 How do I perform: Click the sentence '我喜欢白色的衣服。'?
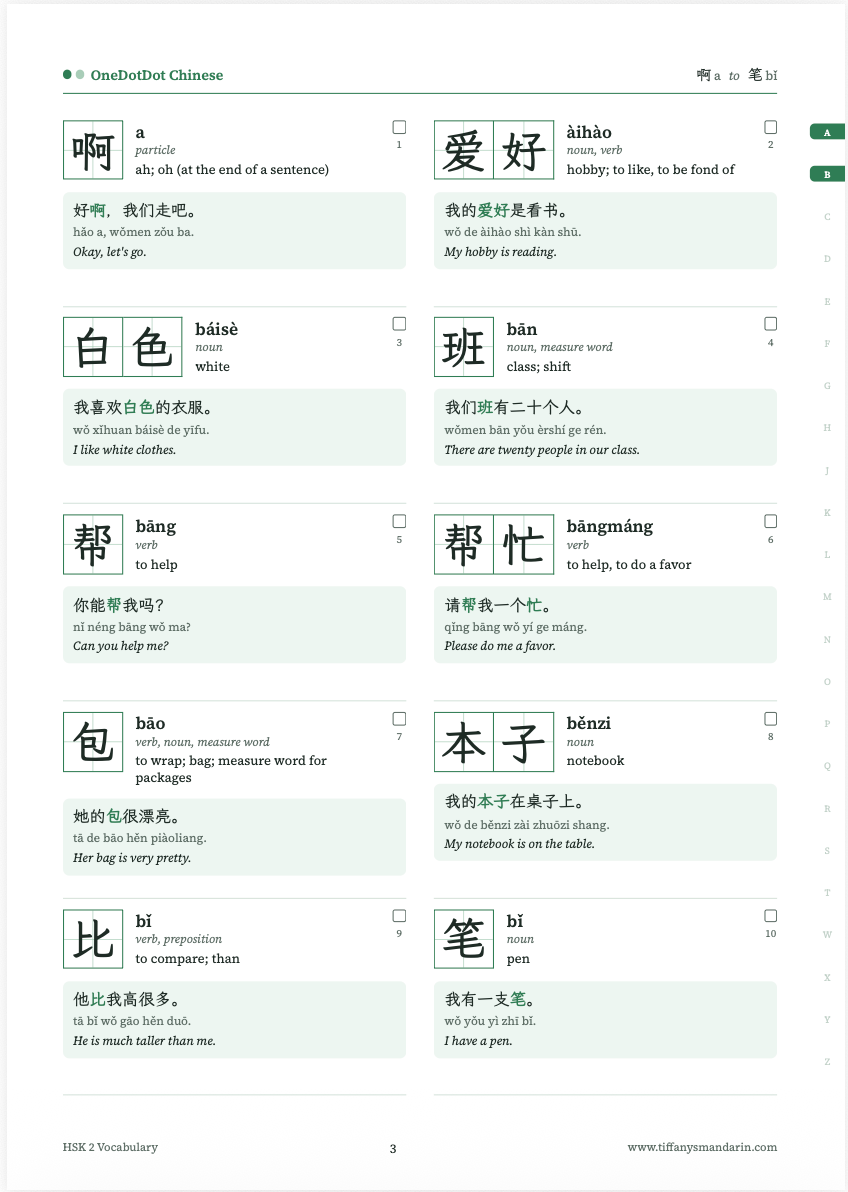(142, 407)
